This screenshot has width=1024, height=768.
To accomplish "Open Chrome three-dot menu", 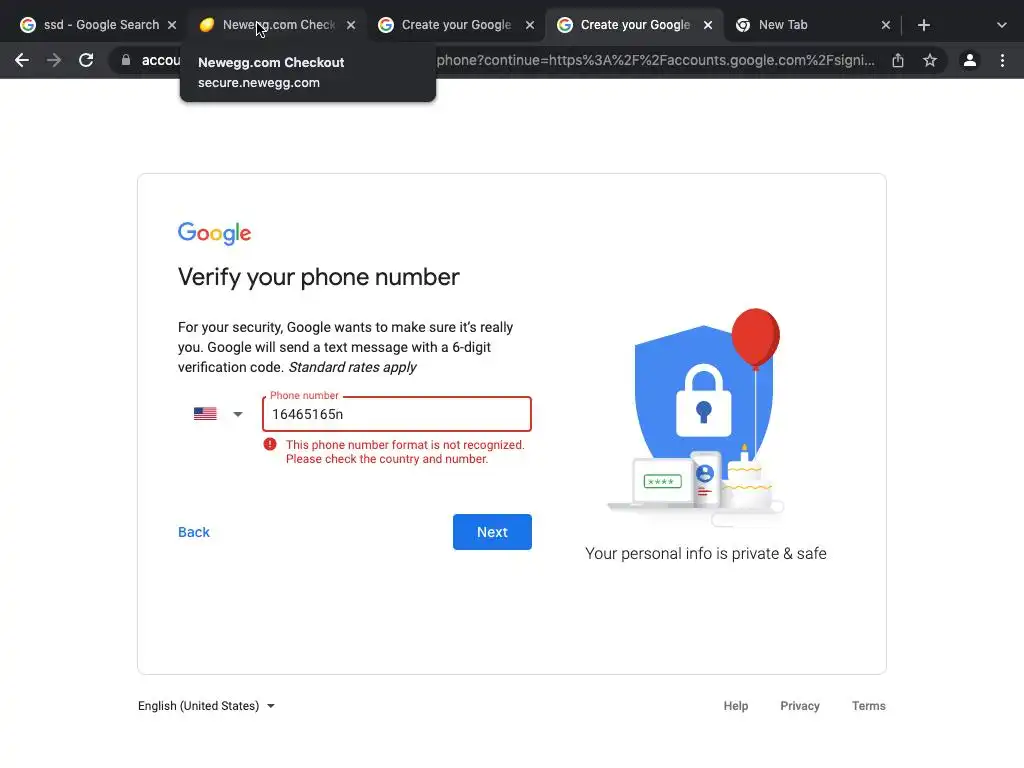I will point(1002,60).
